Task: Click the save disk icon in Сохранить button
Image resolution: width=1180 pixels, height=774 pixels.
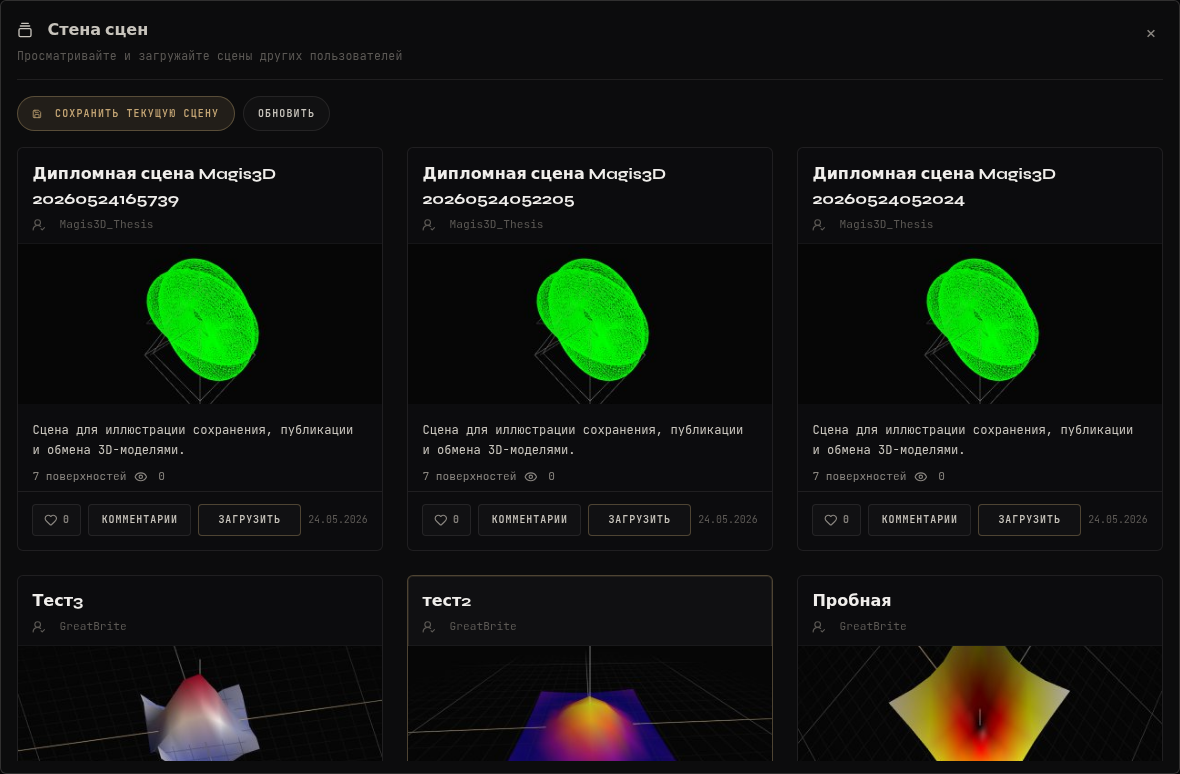Action: (37, 114)
